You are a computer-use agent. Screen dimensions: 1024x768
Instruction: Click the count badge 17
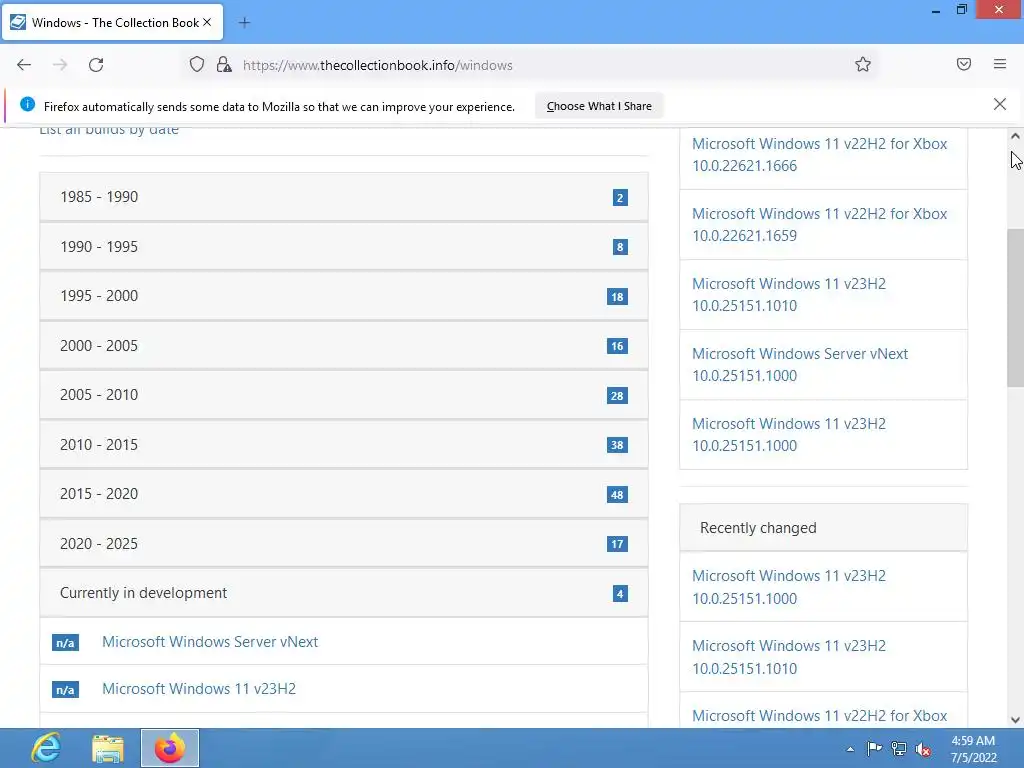click(617, 543)
